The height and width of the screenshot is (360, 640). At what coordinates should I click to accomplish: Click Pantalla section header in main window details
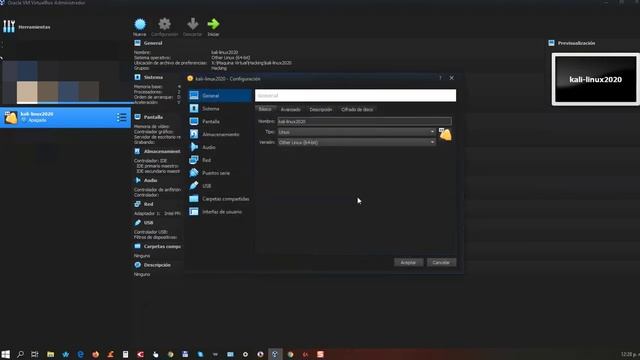(x=149, y=117)
